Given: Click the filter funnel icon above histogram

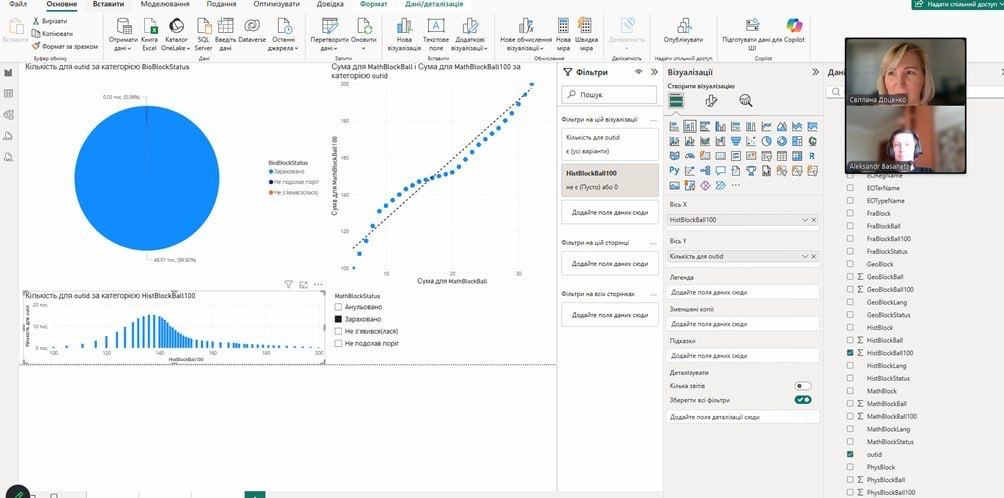Looking at the screenshot, I should point(288,285).
